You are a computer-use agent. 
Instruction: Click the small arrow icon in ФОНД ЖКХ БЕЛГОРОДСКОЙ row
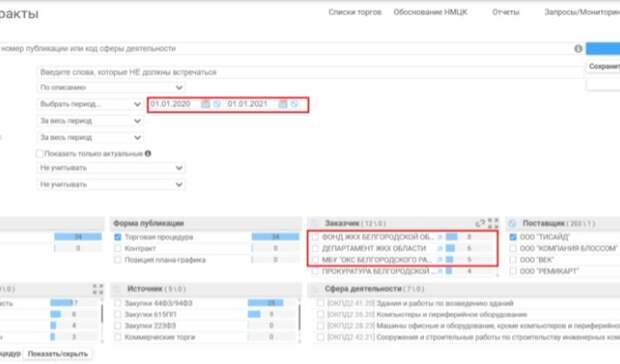tap(440, 237)
